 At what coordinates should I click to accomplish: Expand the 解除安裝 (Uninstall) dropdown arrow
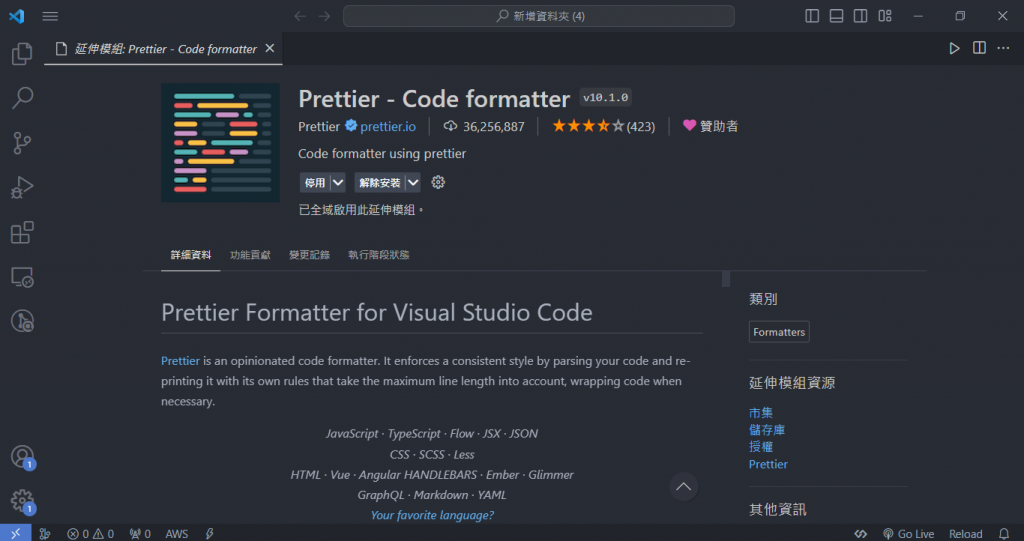(413, 182)
